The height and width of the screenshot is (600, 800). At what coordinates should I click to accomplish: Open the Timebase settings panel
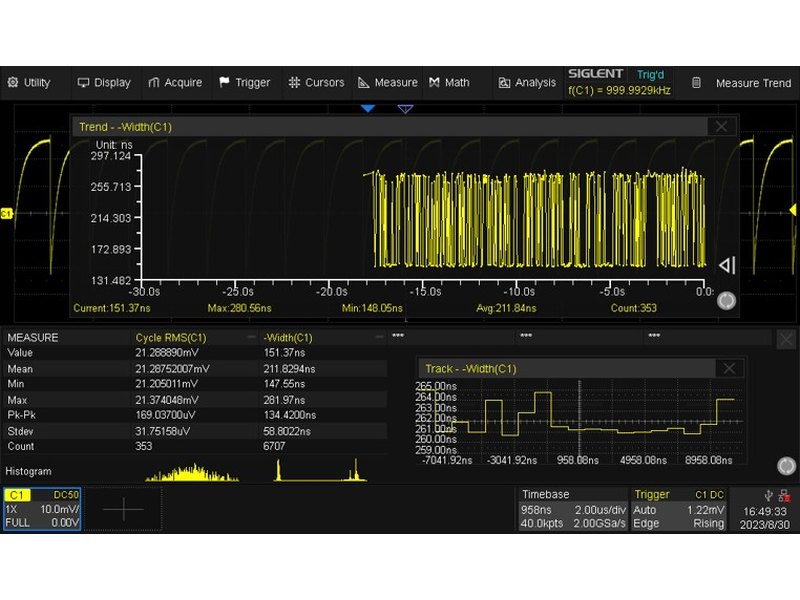572,509
